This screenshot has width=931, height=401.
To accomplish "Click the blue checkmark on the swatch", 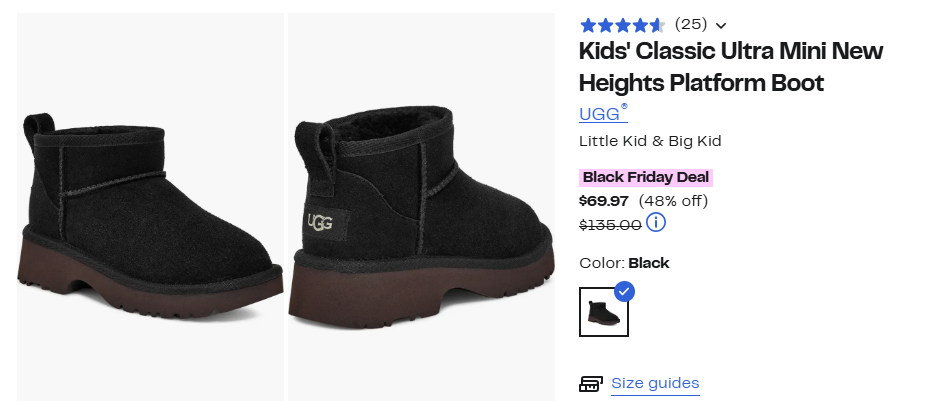I will point(624,291).
